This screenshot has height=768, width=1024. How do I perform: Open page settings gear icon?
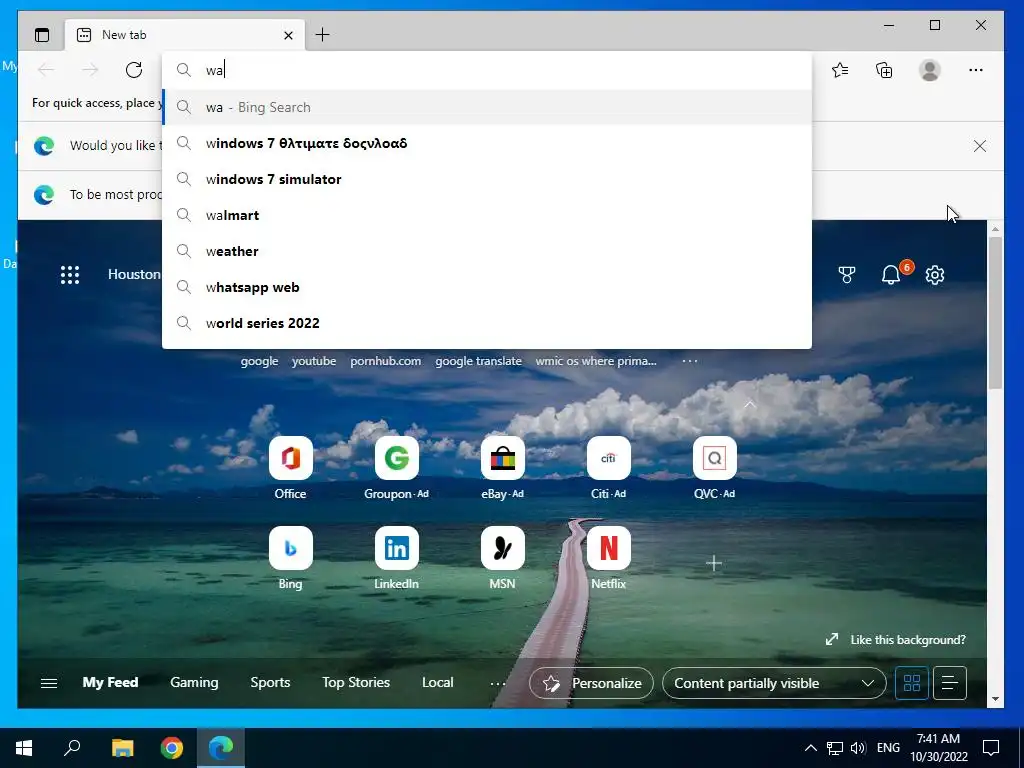(935, 275)
